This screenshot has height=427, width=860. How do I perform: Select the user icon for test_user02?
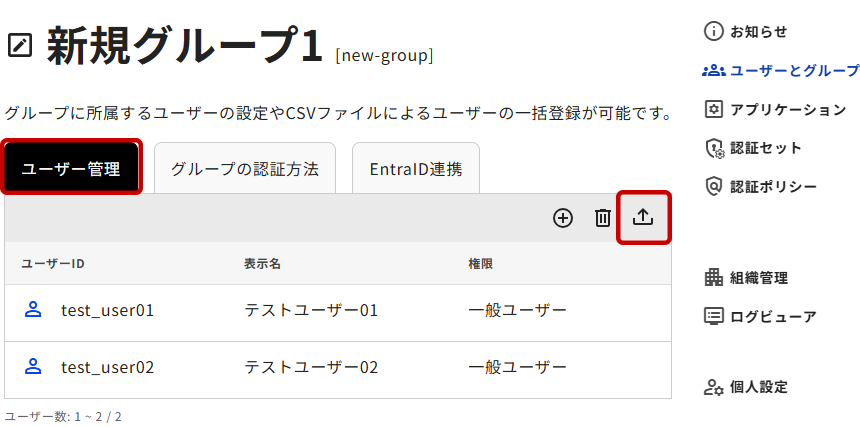click(33, 367)
